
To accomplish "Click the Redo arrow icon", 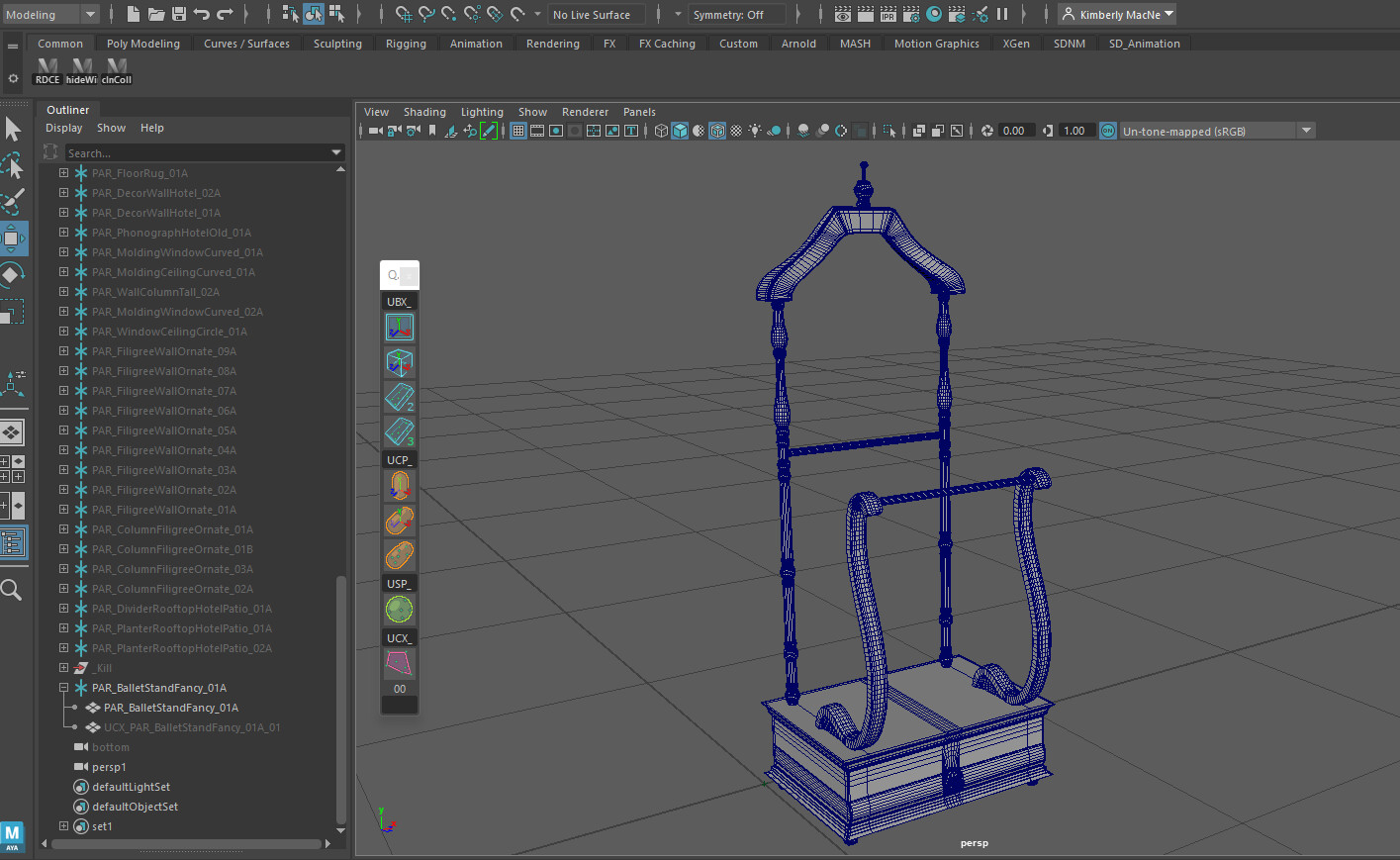I will (225, 14).
